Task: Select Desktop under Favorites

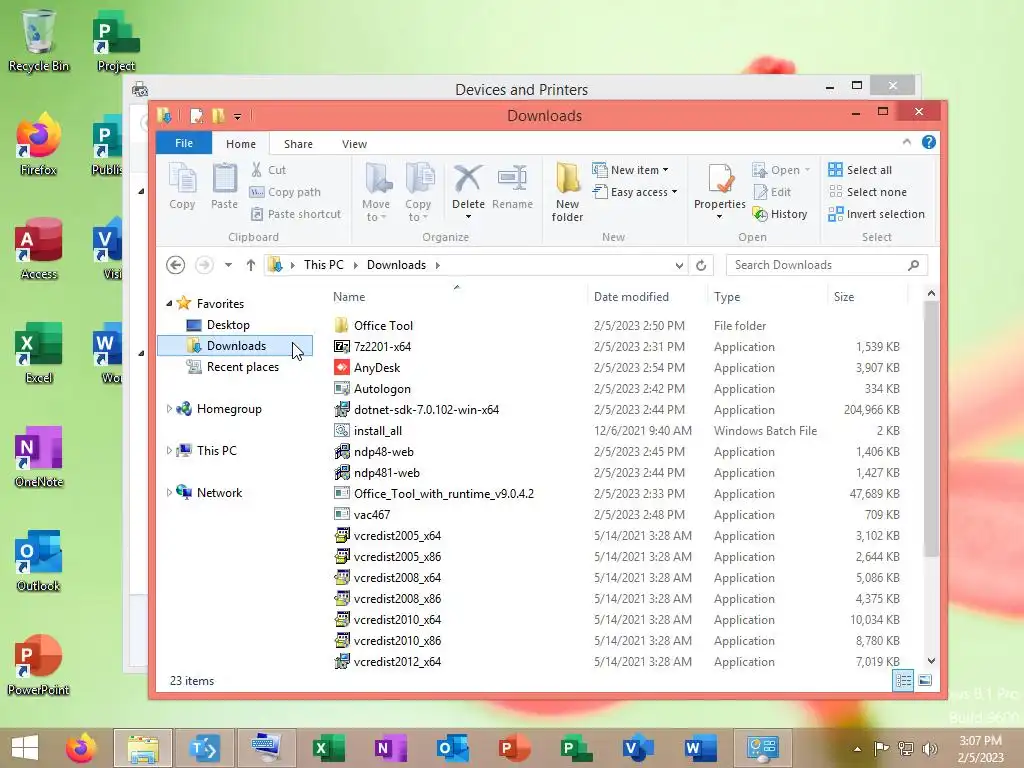Action: pyautogui.click(x=228, y=325)
